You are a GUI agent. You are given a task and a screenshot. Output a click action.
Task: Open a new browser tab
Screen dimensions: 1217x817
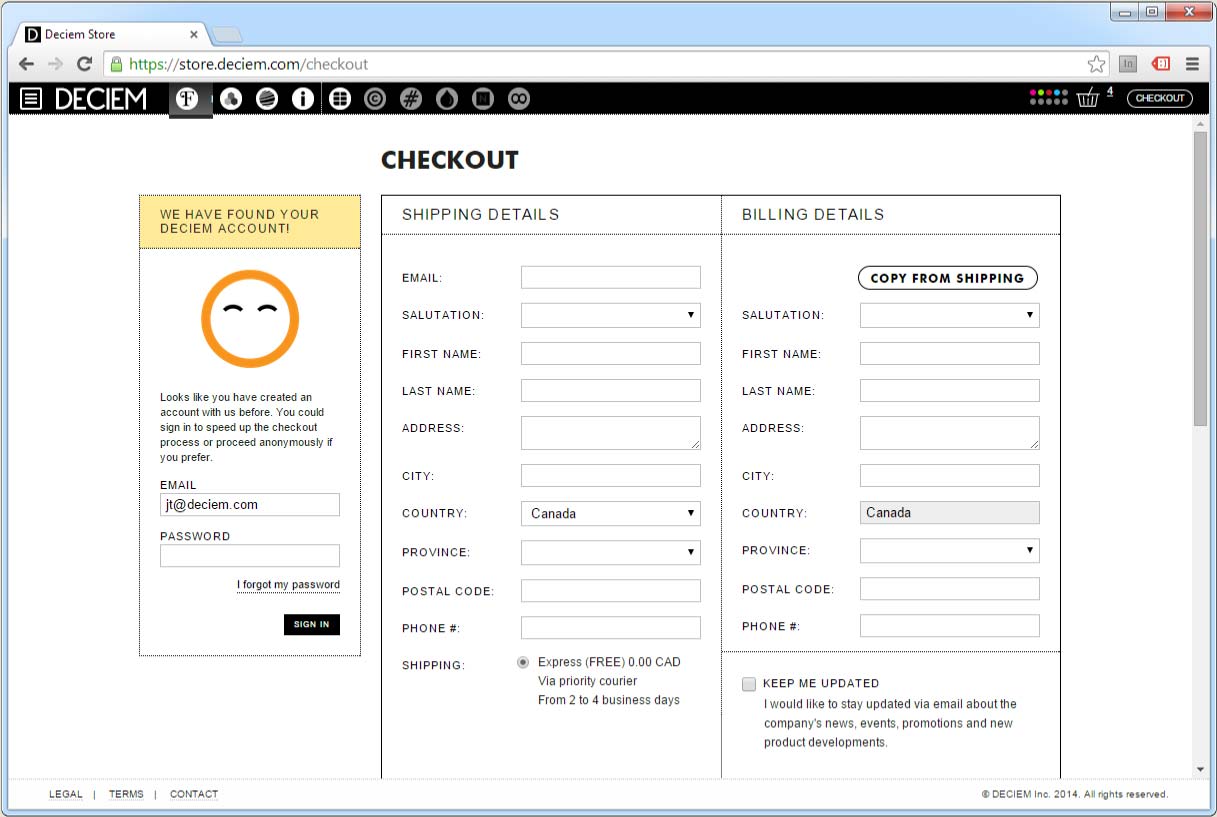pyautogui.click(x=227, y=35)
